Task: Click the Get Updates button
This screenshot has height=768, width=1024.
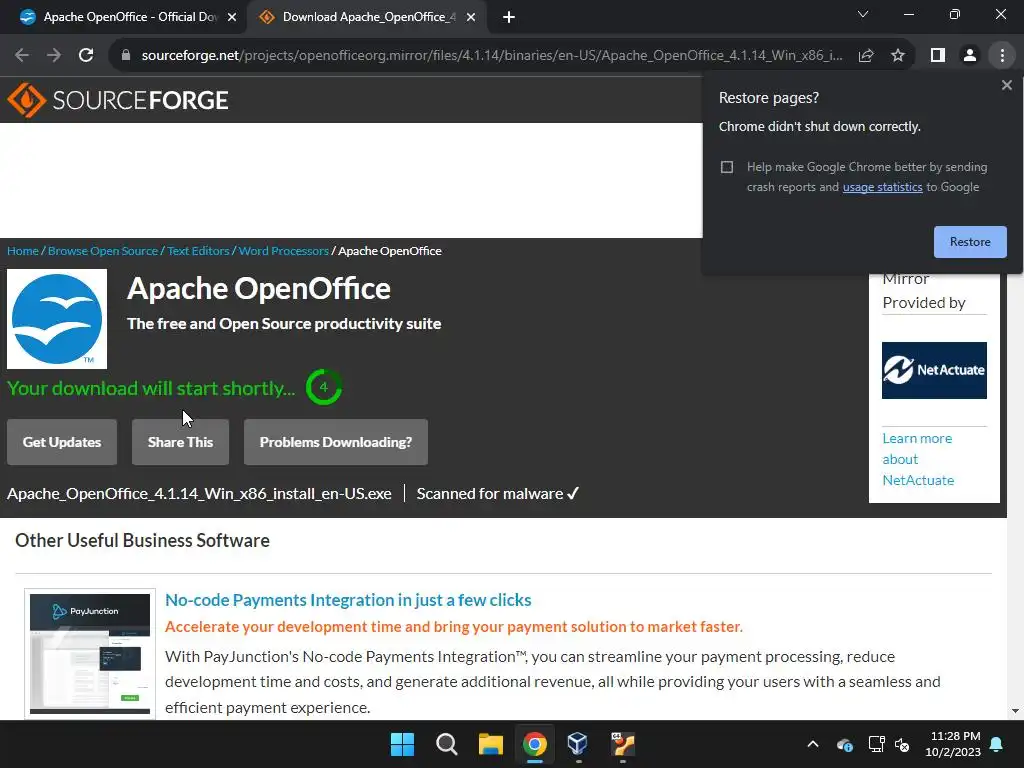Action: click(62, 442)
